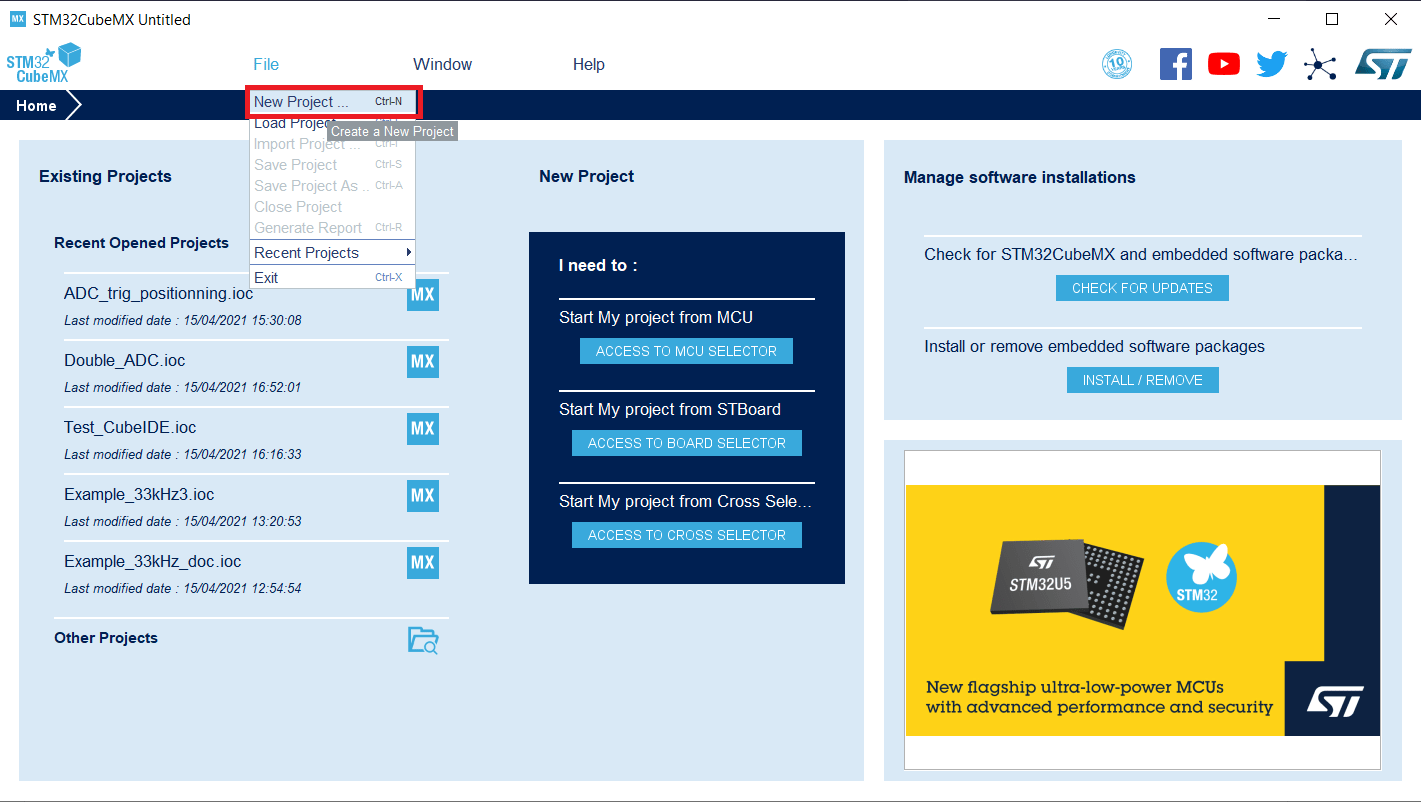1421x802 pixels.
Task: Click the STM32CubeMX logo
Action: click(43, 64)
